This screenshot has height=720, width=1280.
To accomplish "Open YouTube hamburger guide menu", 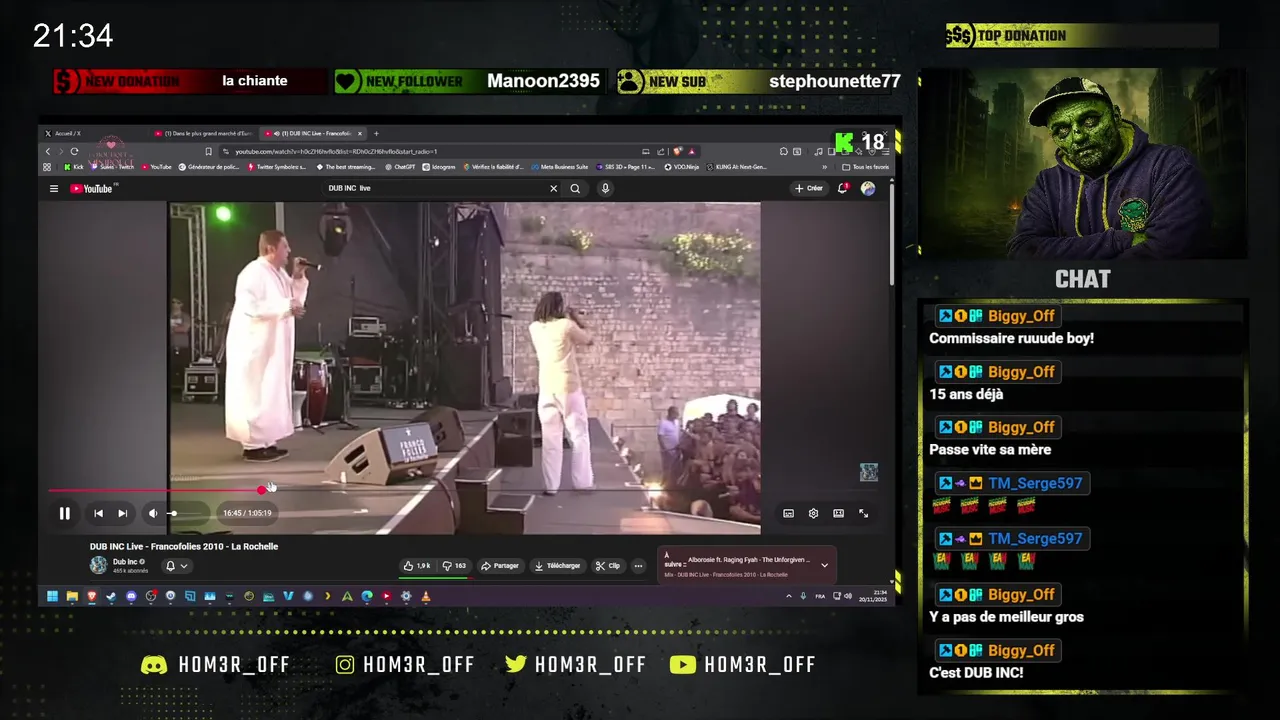I will pyautogui.click(x=54, y=188).
